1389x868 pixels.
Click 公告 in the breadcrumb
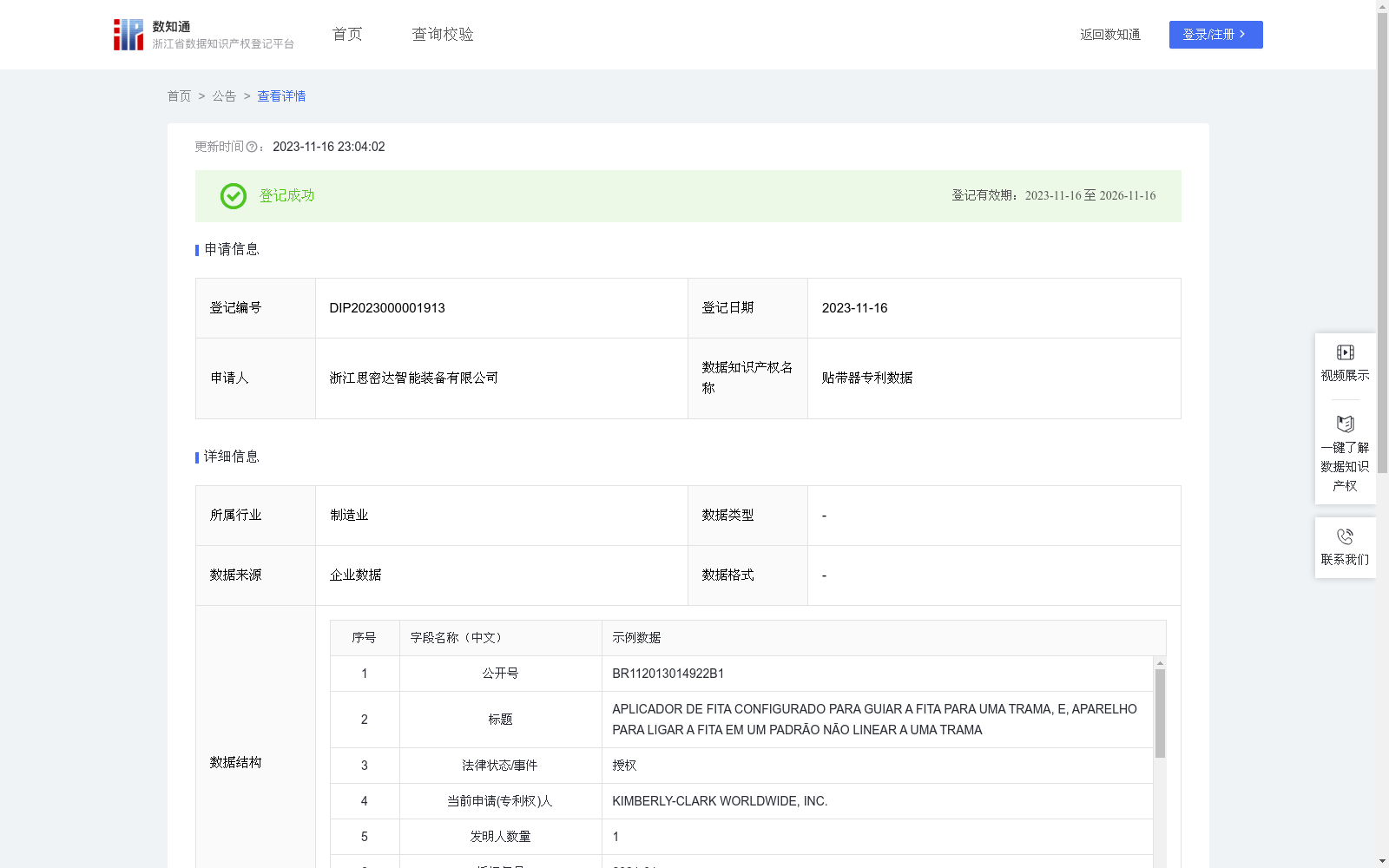pyautogui.click(x=224, y=96)
